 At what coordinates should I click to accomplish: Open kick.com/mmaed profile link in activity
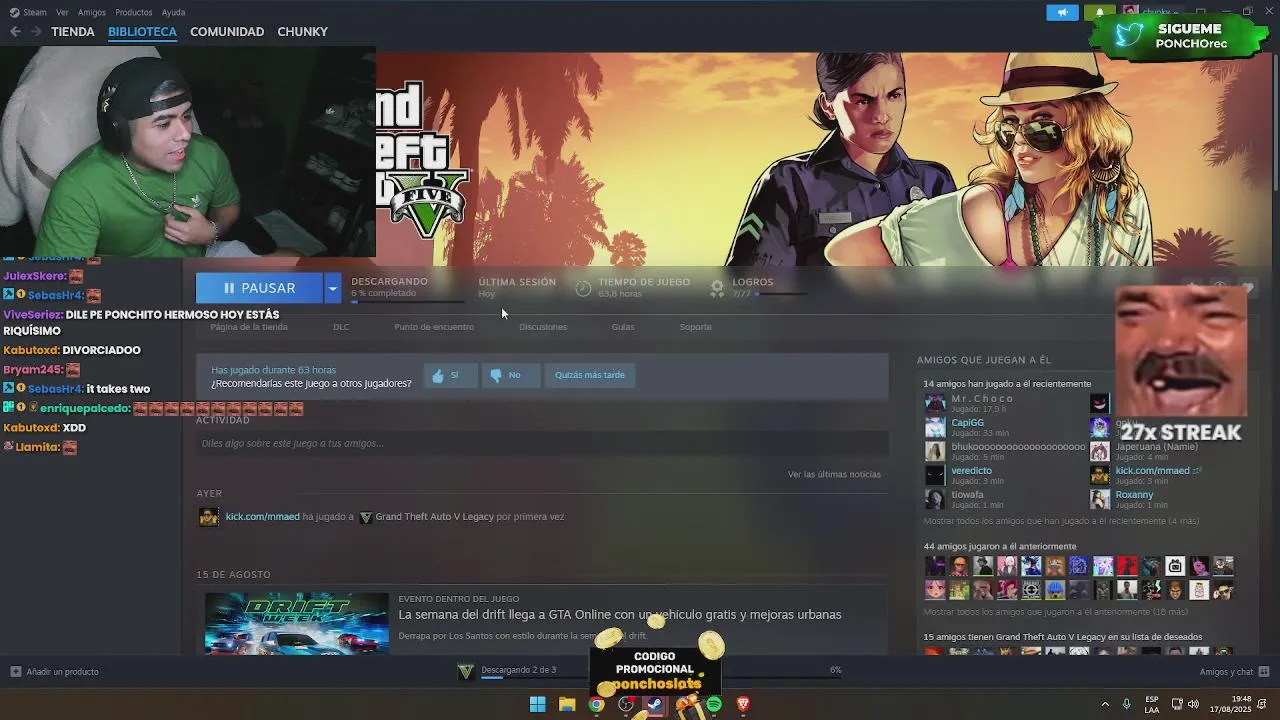click(x=263, y=517)
